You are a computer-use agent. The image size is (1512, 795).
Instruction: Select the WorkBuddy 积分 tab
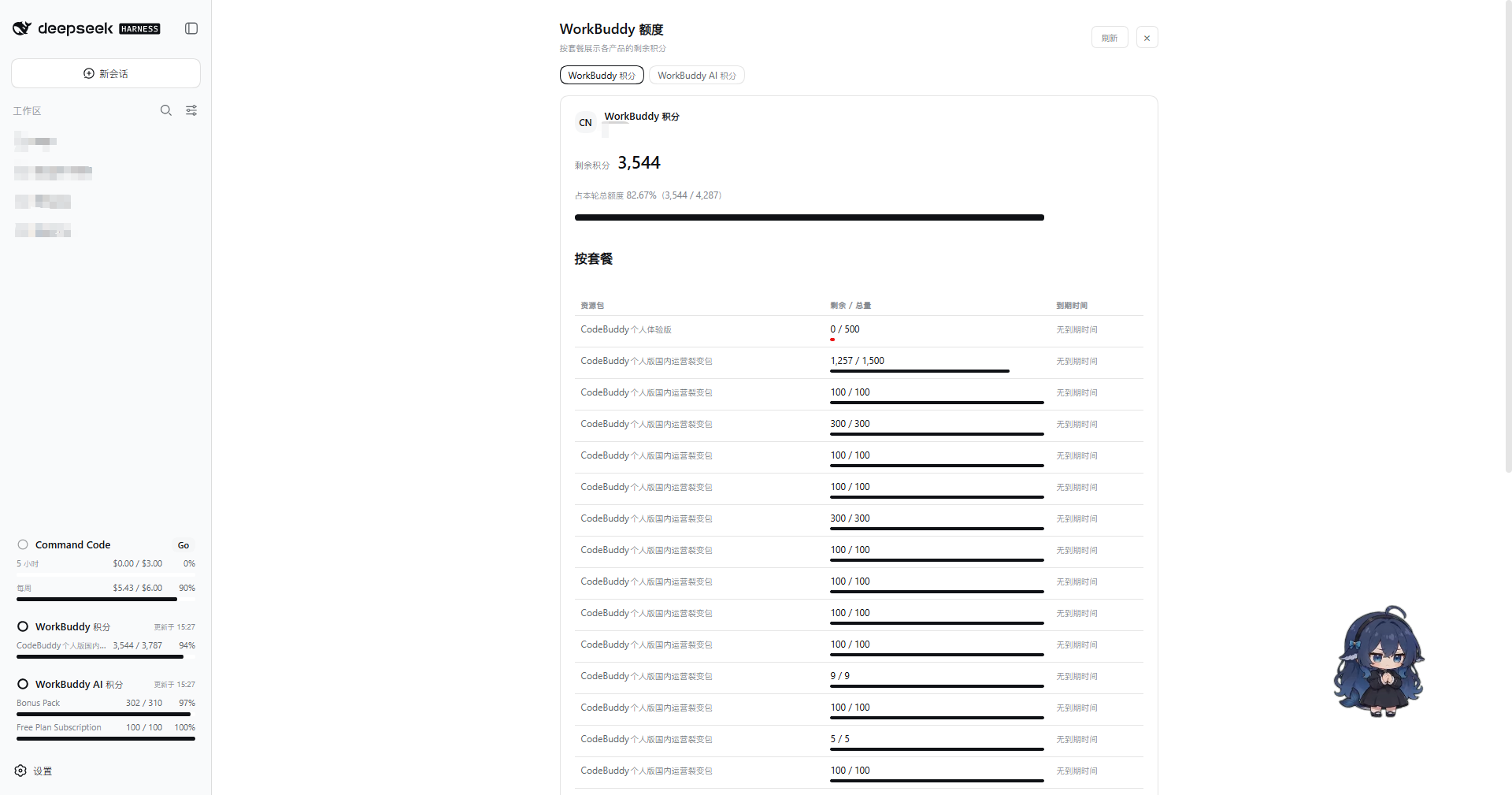pos(602,76)
